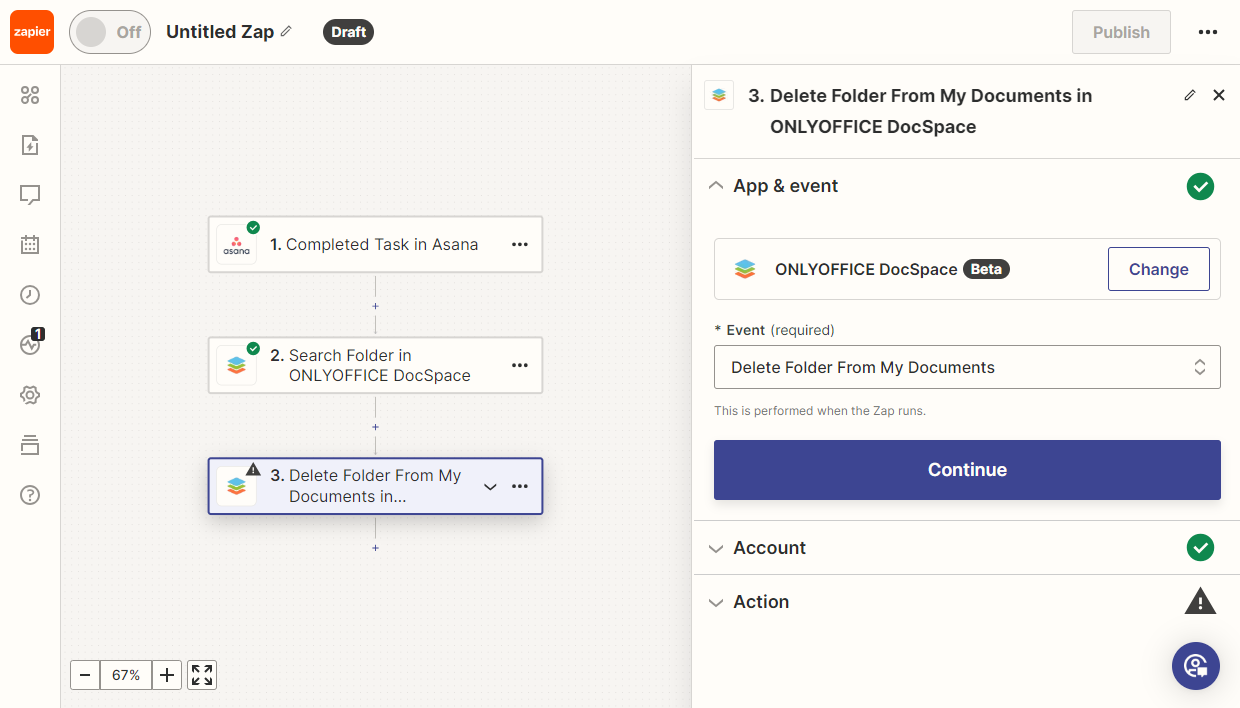Toggle the Zap On/Off switch
This screenshot has height=708, width=1240.
(x=109, y=32)
